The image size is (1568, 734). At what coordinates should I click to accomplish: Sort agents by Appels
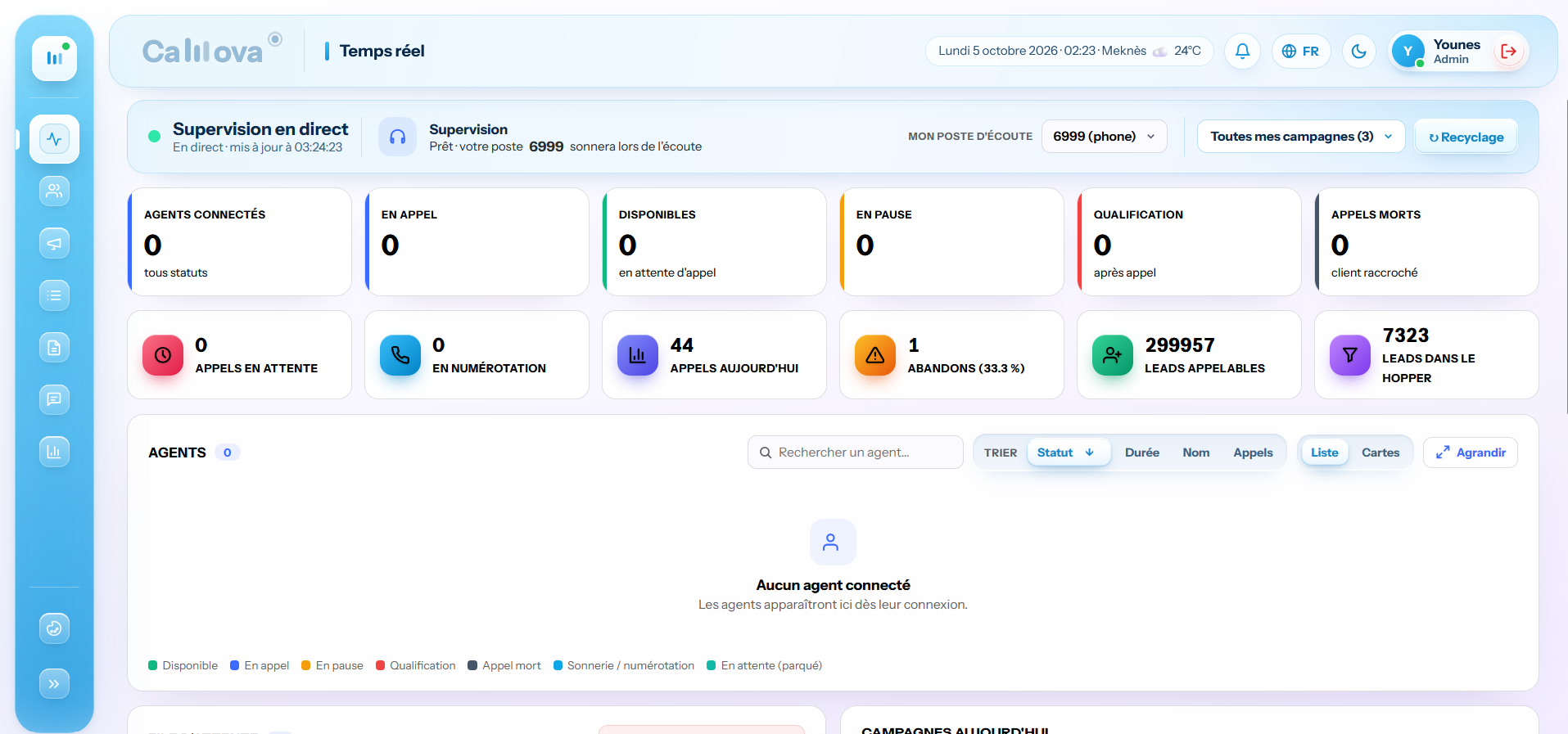click(x=1253, y=453)
